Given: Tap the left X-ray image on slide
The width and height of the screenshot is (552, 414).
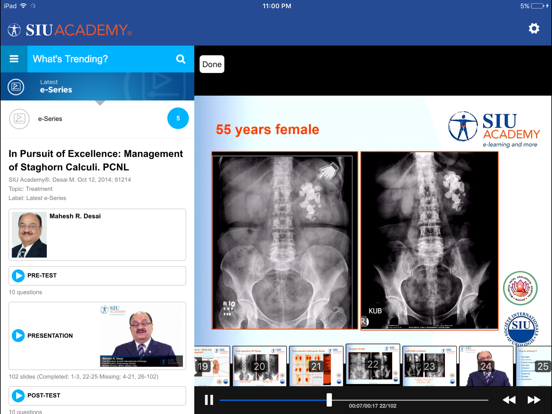Looking at the screenshot, I should point(284,240).
